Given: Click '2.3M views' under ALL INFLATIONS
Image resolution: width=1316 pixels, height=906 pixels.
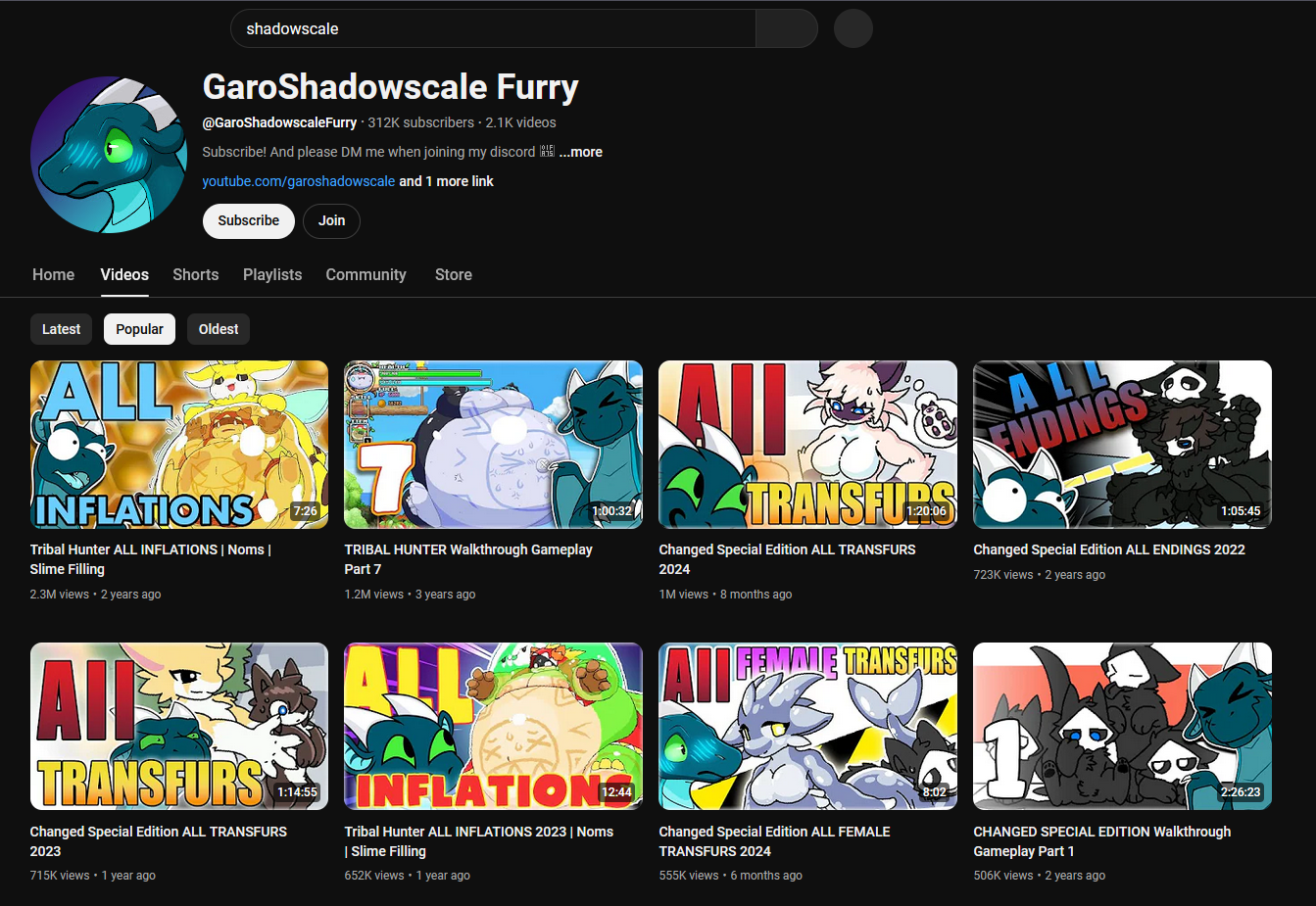Looking at the screenshot, I should coord(60,595).
